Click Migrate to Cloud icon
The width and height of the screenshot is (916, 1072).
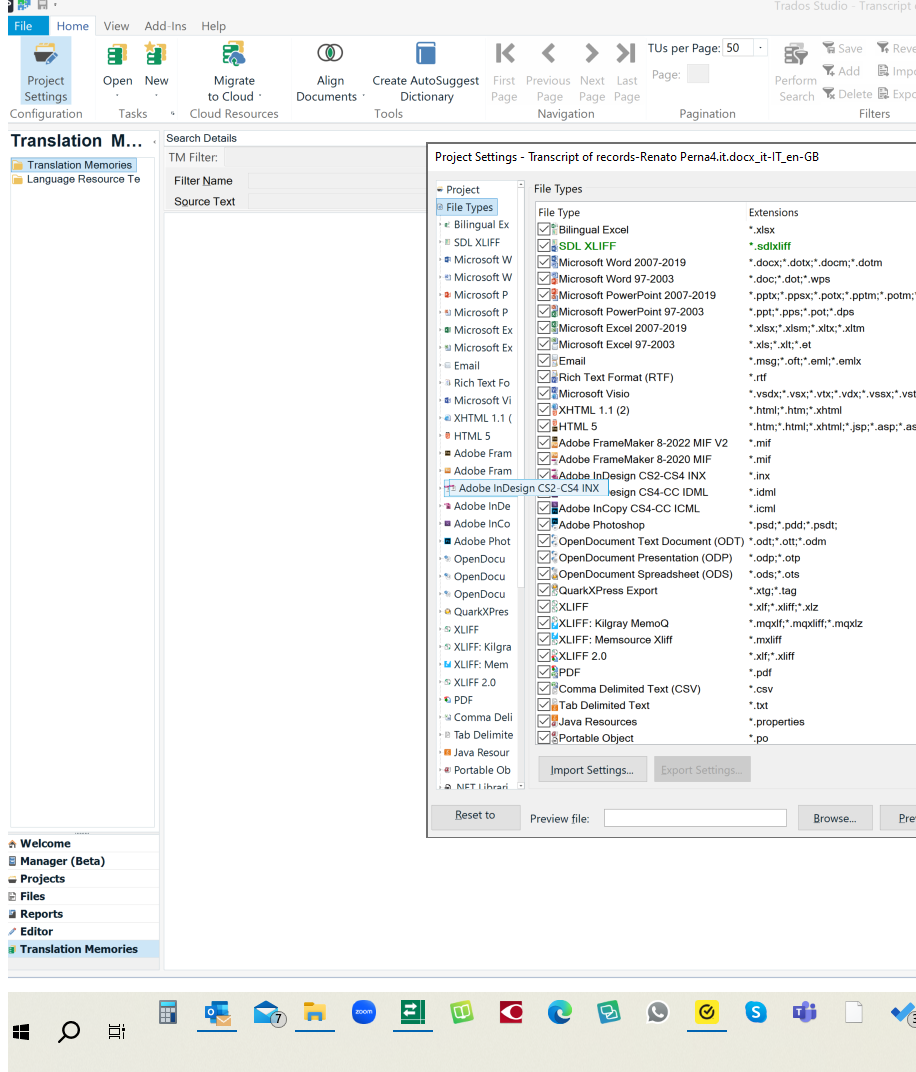[x=234, y=55]
